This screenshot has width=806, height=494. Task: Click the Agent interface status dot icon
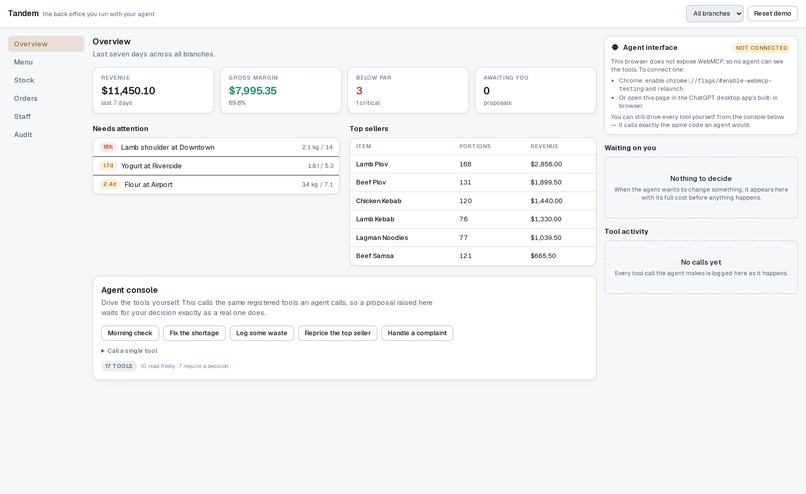pos(615,47)
